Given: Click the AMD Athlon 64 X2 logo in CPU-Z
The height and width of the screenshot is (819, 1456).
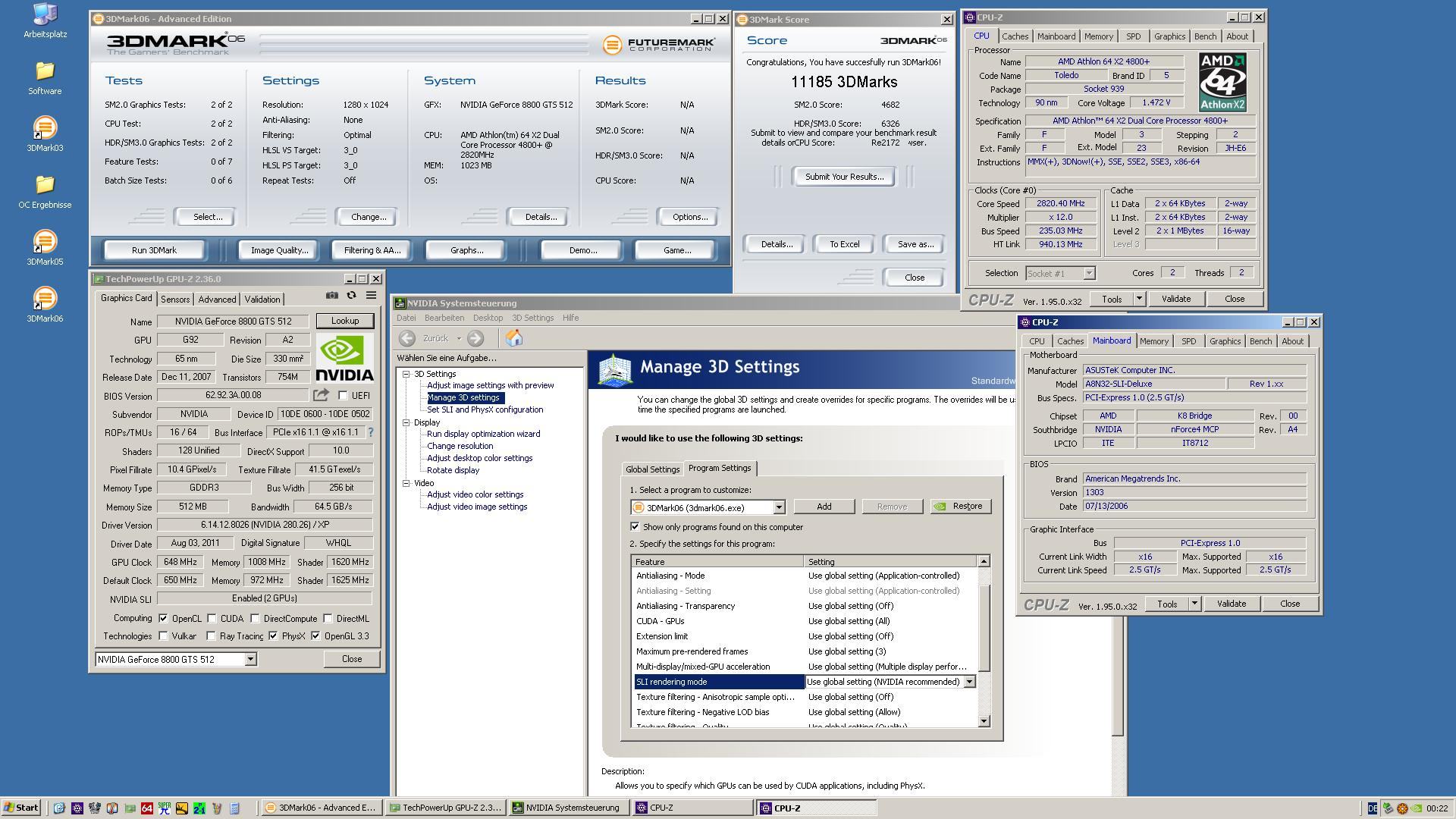Looking at the screenshot, I should click(1222, 82).
